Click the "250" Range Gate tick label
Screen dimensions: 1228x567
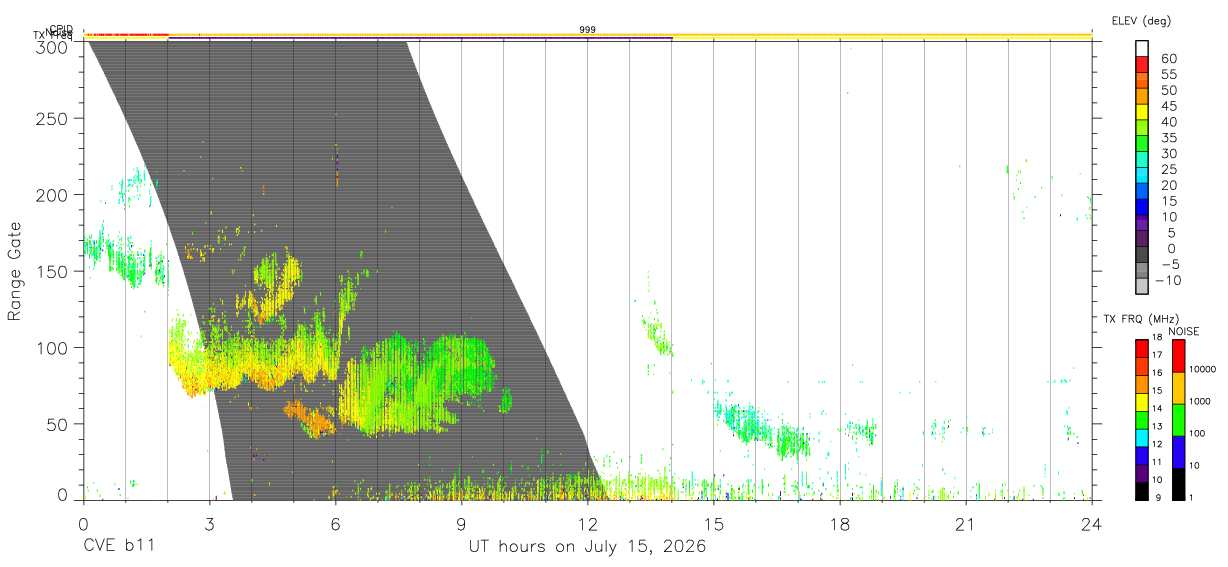53,118
